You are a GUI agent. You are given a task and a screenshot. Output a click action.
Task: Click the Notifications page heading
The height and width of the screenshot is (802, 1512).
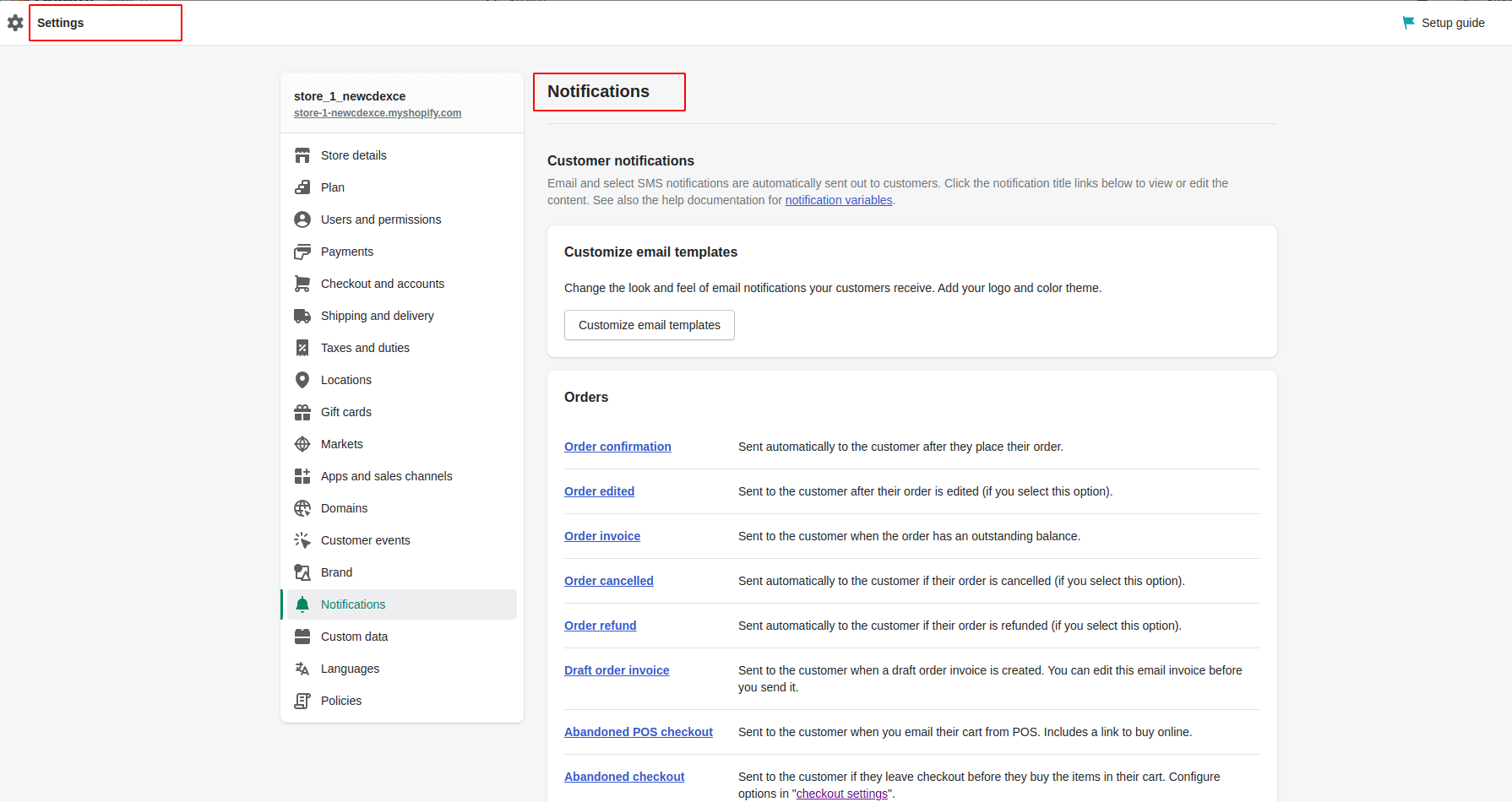pos(599,91)
